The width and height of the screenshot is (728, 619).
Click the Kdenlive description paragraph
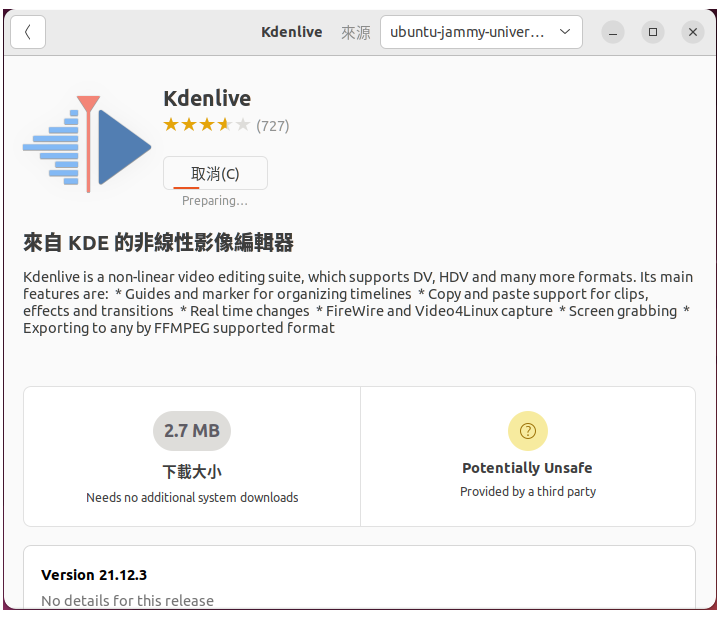pyautogui.click(x=358, y=302)
